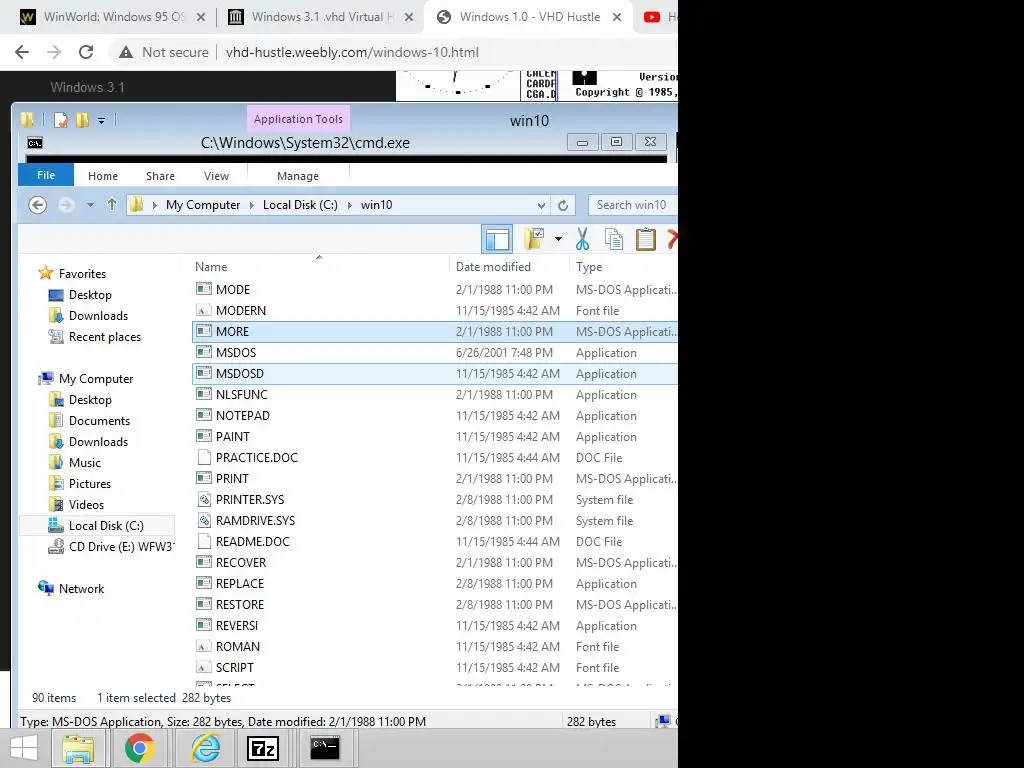Select CD Drive (E:) in the navigation pane

[x=121, y=547]
